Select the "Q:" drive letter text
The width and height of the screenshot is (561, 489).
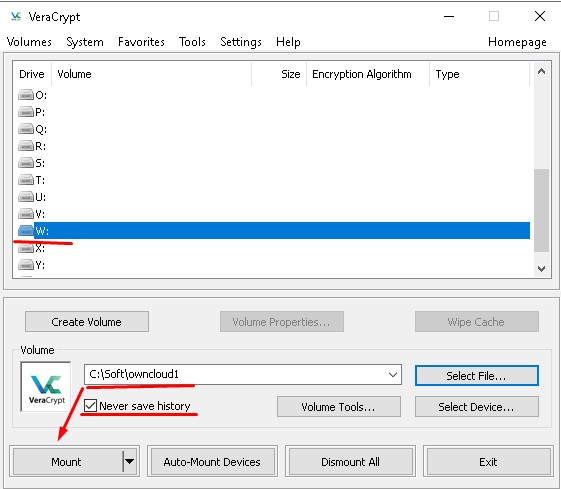(x=41, y=129)
